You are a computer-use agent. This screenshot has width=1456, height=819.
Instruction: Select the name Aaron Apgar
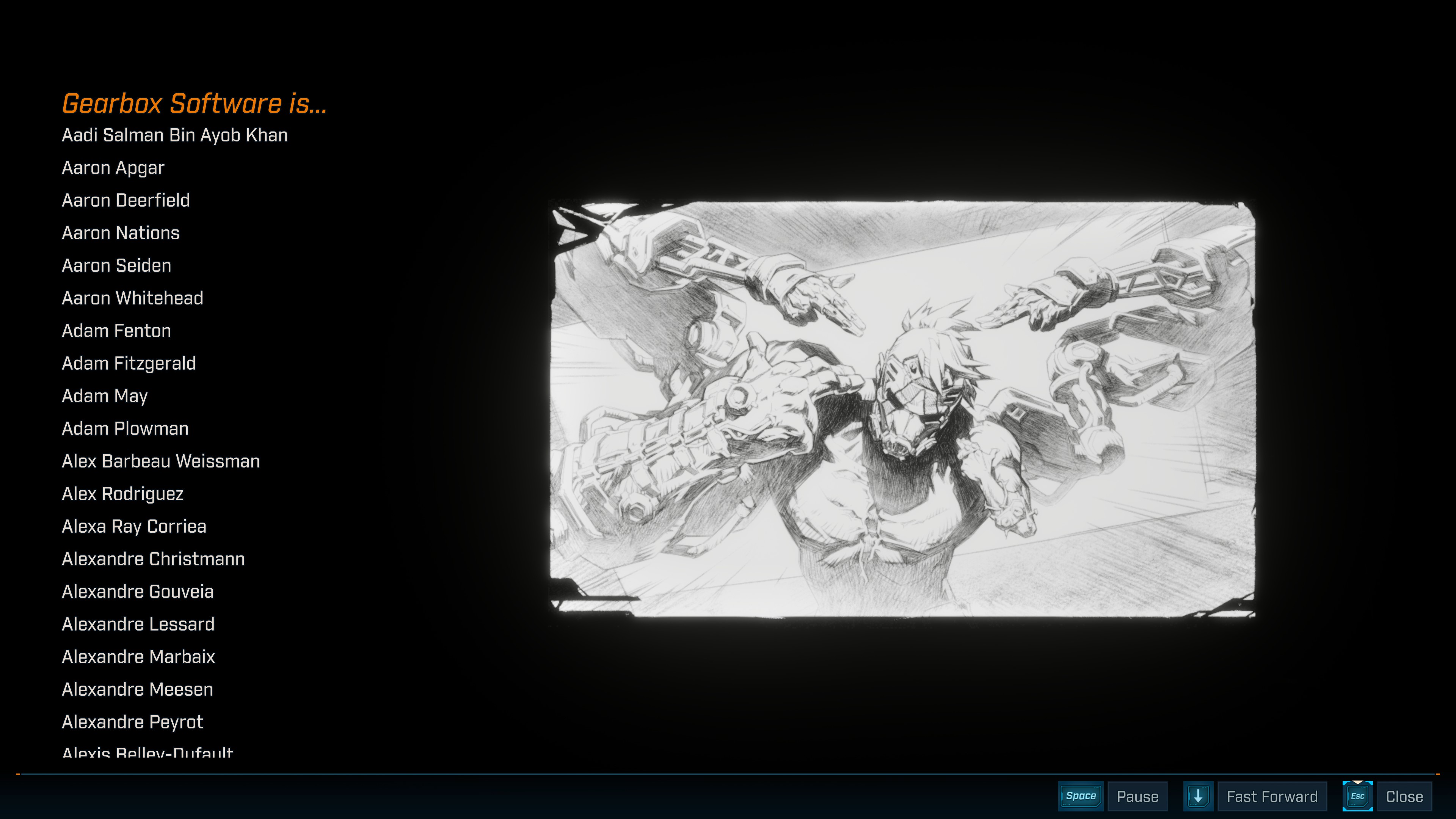(113, 168)
